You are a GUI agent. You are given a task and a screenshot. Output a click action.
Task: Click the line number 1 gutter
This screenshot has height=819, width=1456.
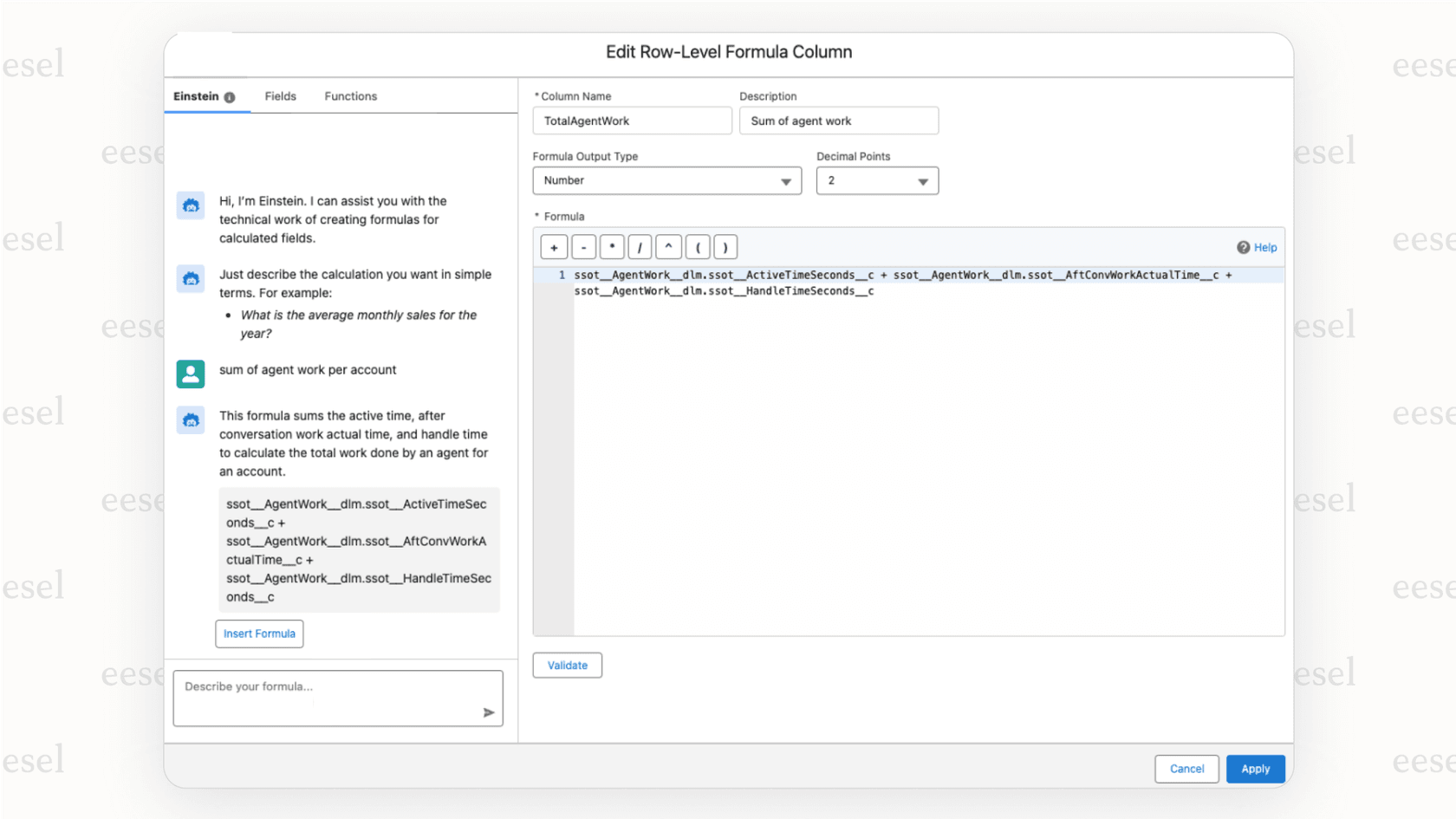click(x=562, y=275)
